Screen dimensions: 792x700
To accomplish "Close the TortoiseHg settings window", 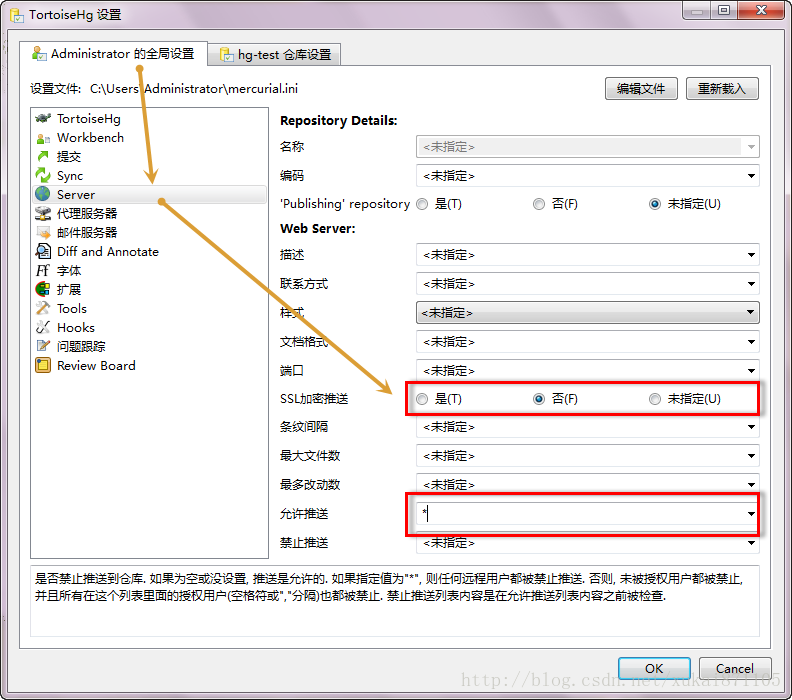I will click(761, 10).
